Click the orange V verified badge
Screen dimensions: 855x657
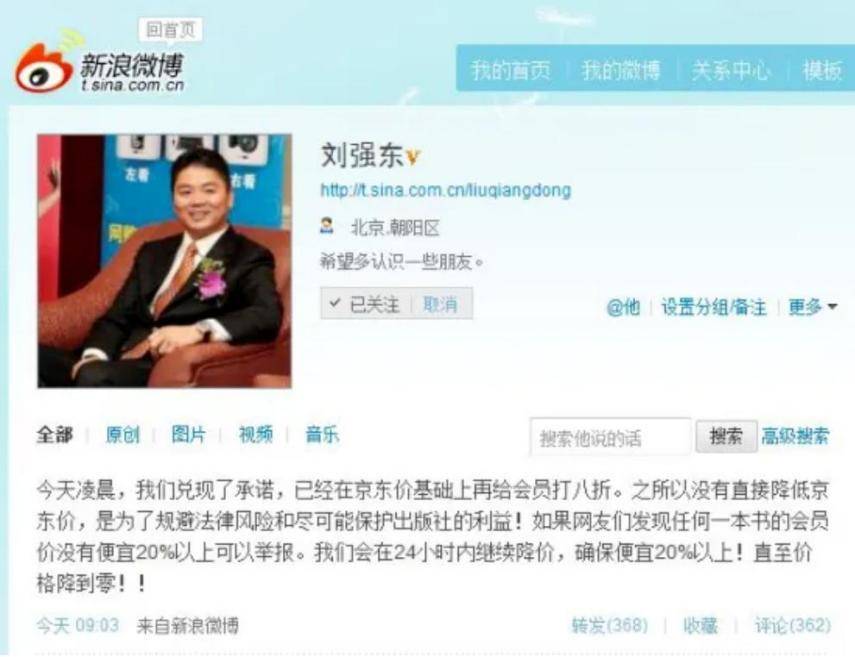[413, 158]
